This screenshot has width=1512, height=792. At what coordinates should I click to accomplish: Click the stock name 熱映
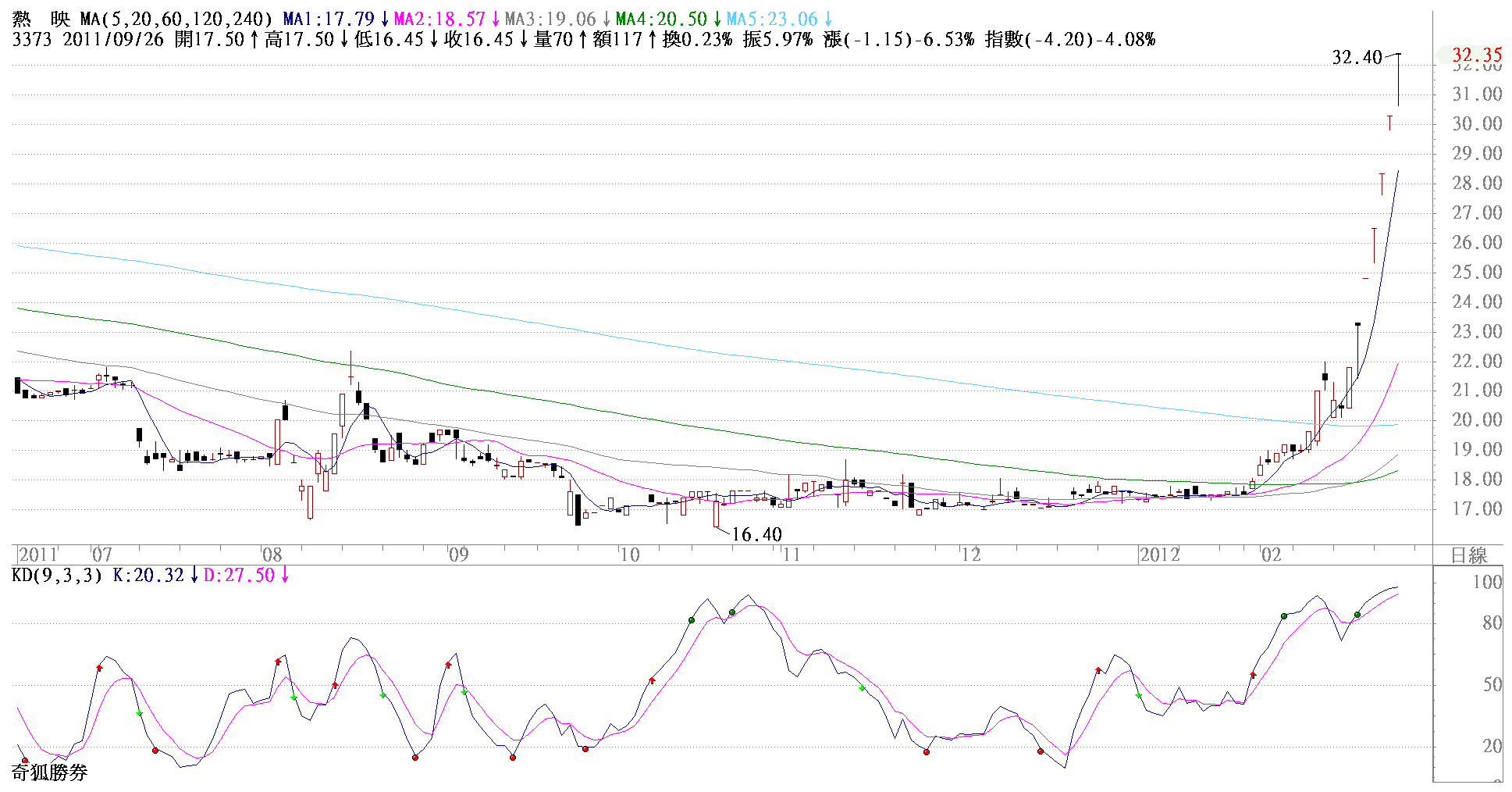(x=41, y=19)
